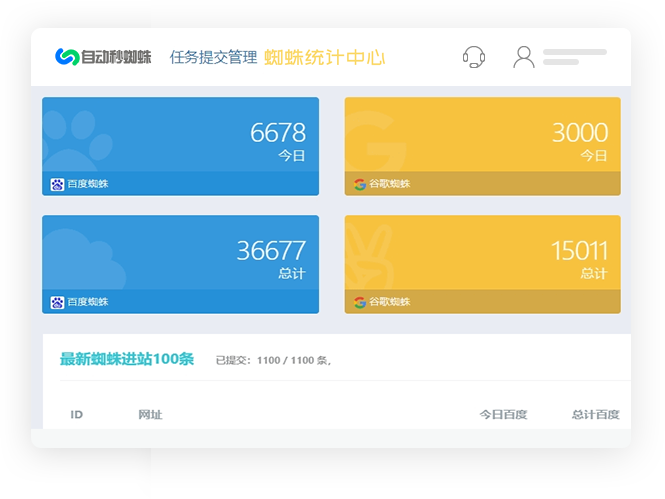The width and height of the screenshot is (665, 499).
Task: Click the number 3000
Action: click(580, 133)
